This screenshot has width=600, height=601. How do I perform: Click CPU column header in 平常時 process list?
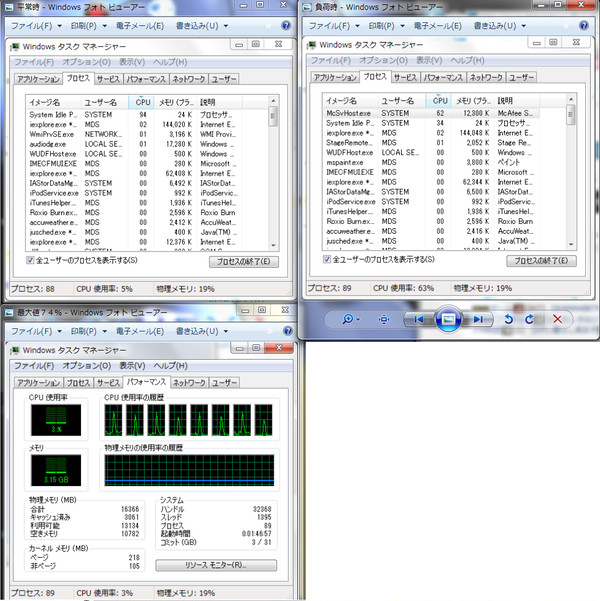(x=141, y=102)
